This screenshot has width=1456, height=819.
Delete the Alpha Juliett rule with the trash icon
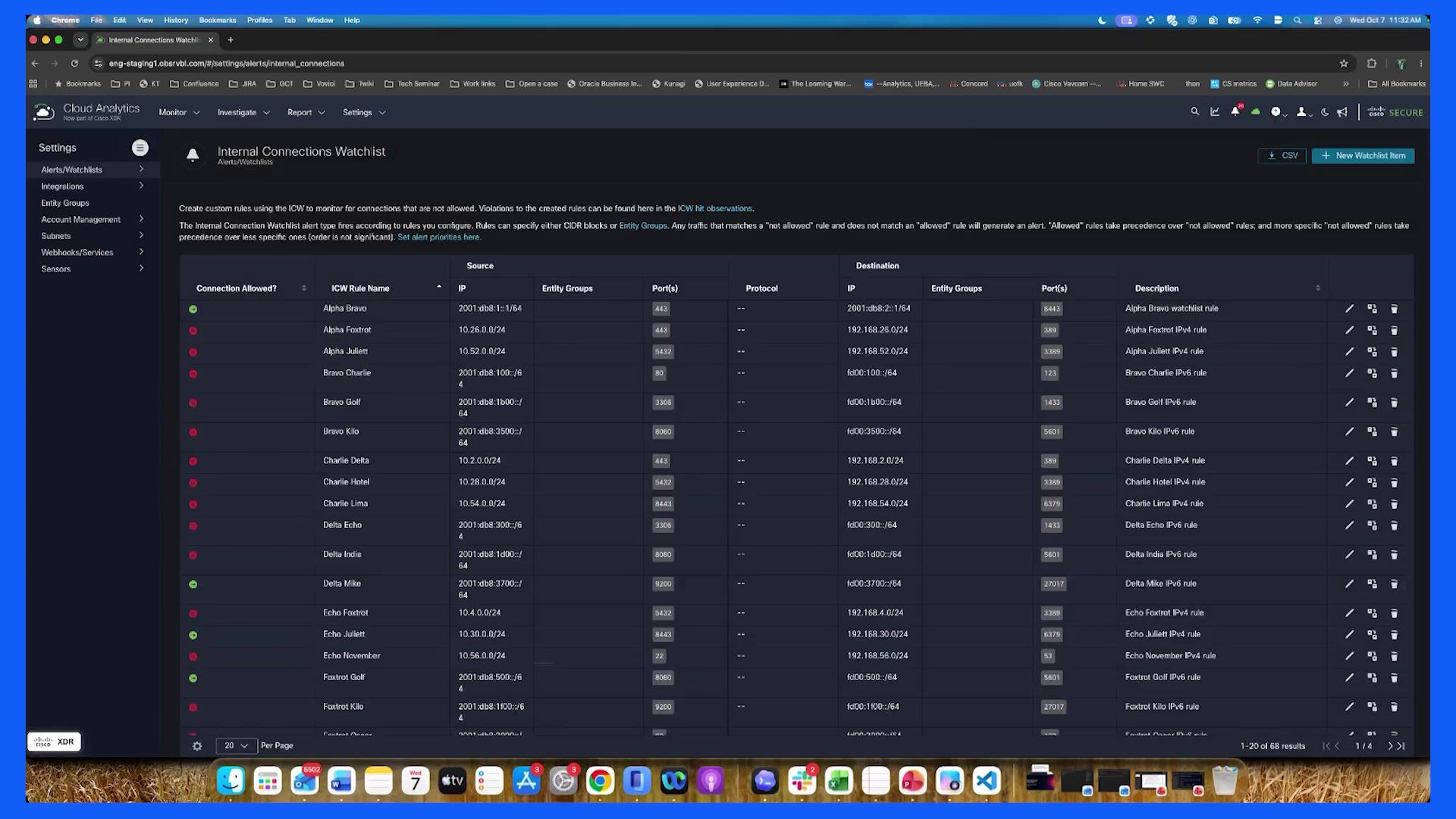pos(1394,352)
